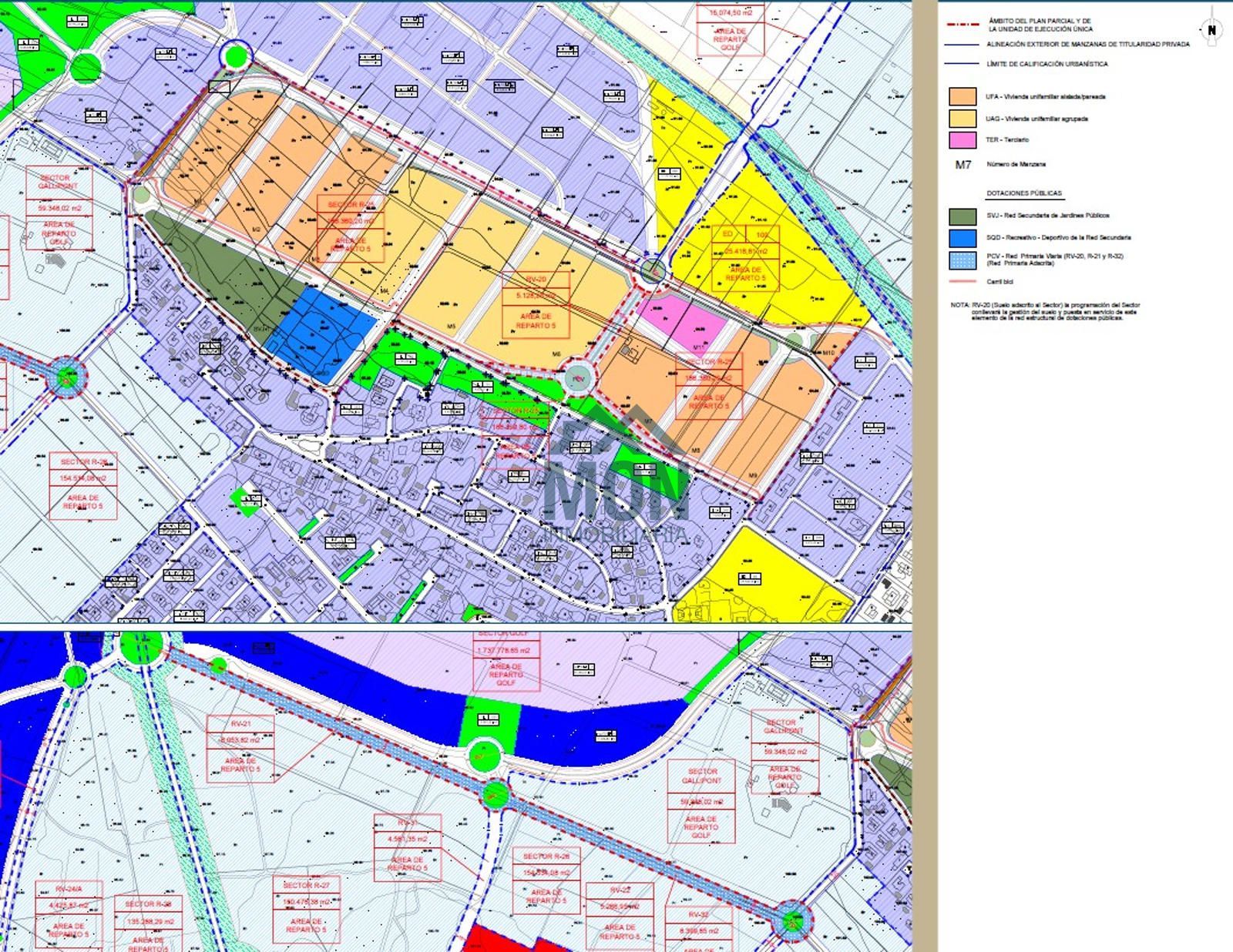
Task: Click the NOTA RV-20 text paragraph
Action: (x=1044, y=311)
